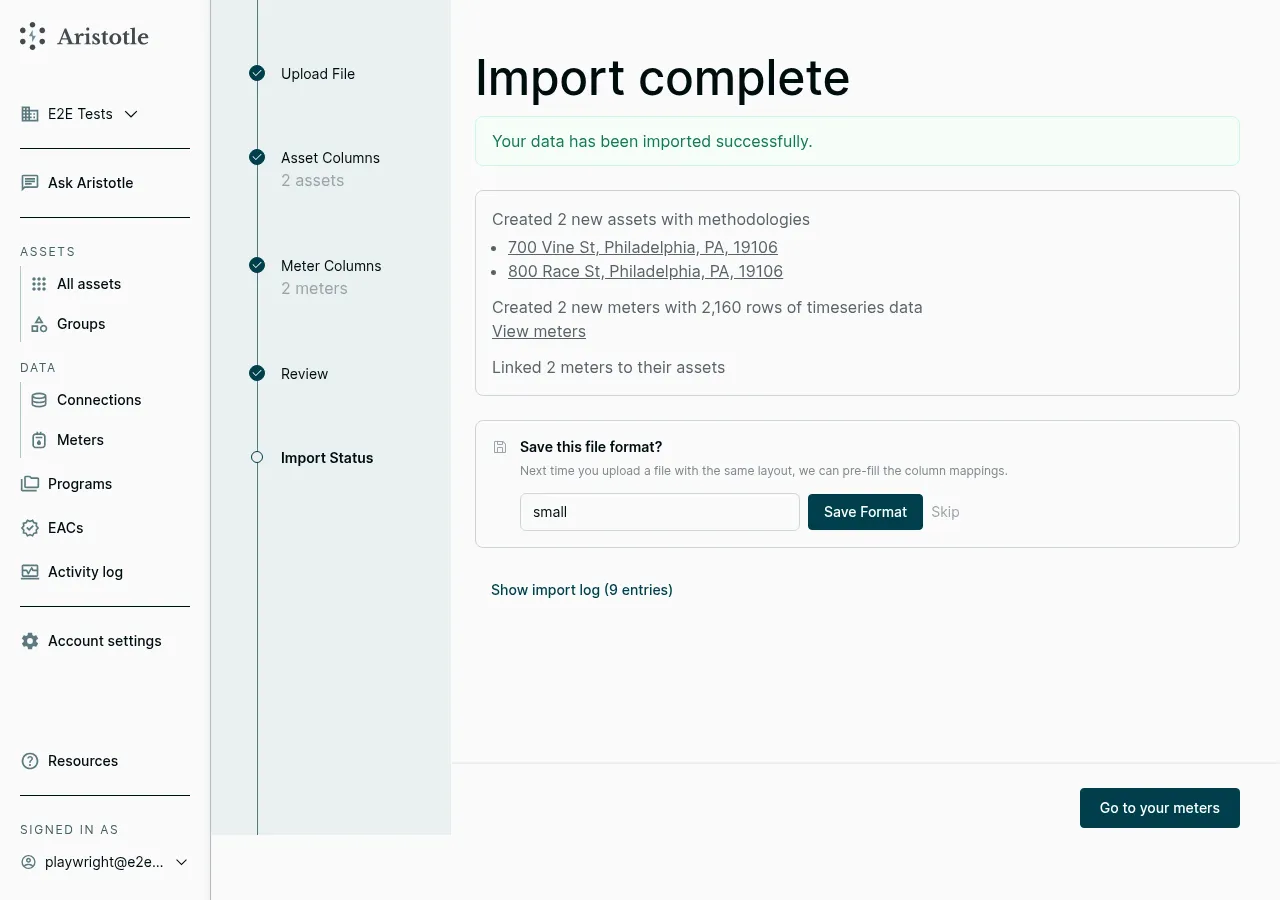Image resolution: width=1280 pixels, height=900 pixels.
Task: Click the save disk icon beside Save this file format
Action: (500, 447)
